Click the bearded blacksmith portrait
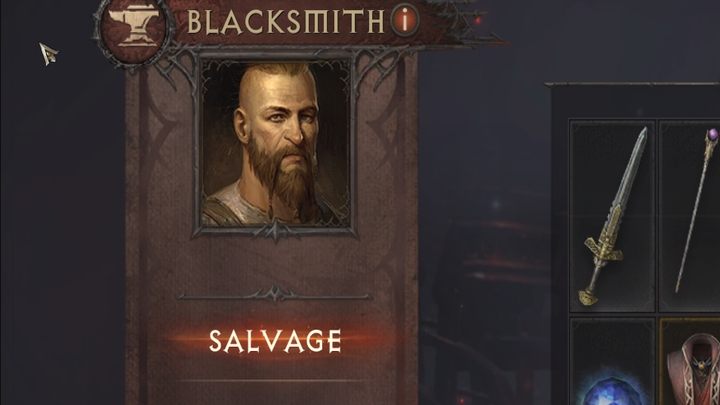This screenshot has height=405, width=720. pos(275,144)
